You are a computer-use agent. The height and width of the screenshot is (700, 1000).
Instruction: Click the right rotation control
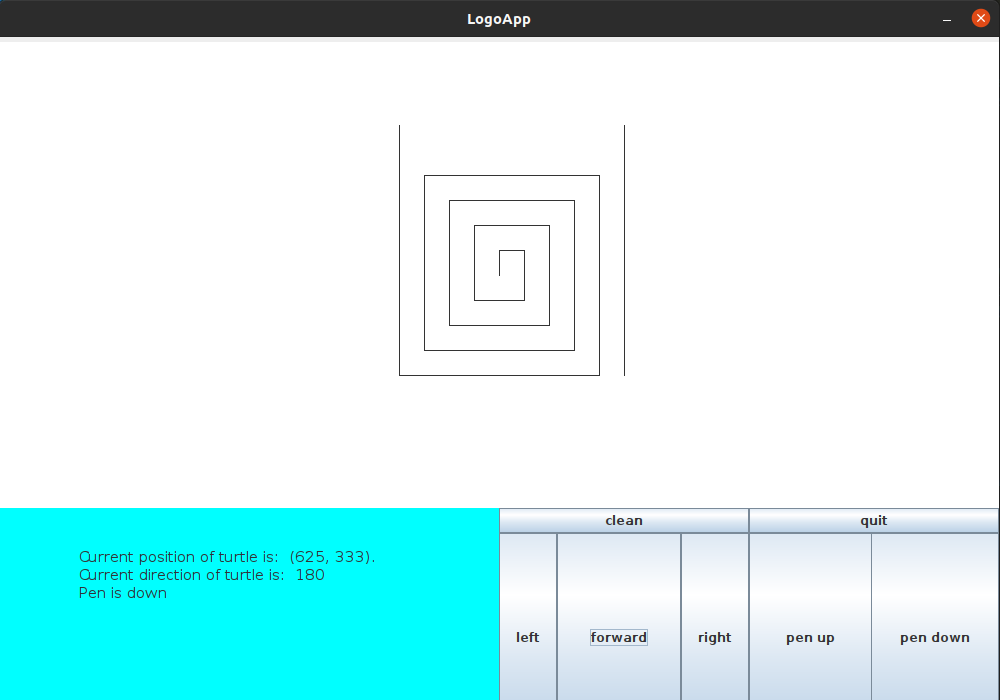point(714,637)
